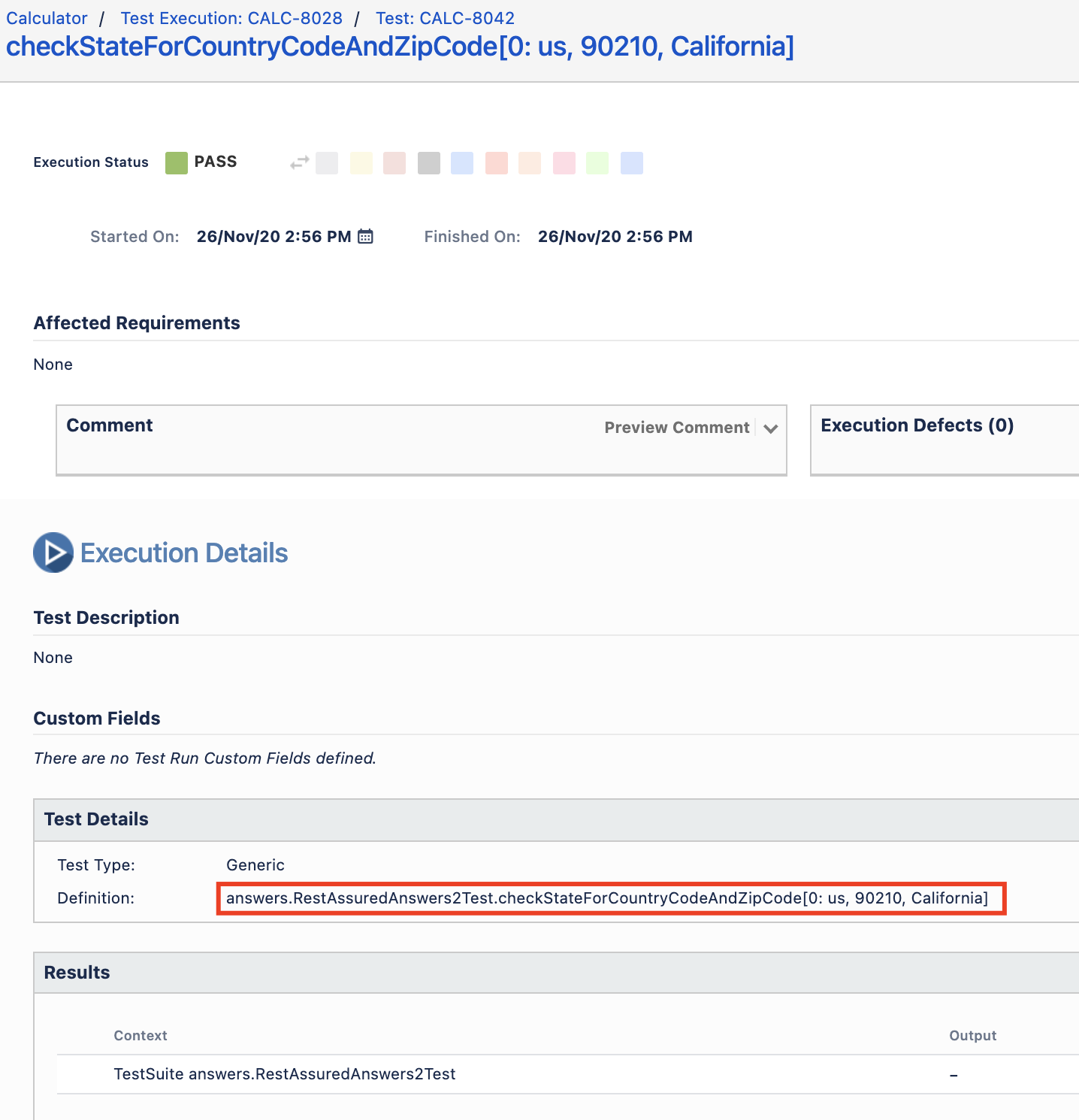Click the Test Description heading
Screen dimensions: 1079x1120
point(107,618)
